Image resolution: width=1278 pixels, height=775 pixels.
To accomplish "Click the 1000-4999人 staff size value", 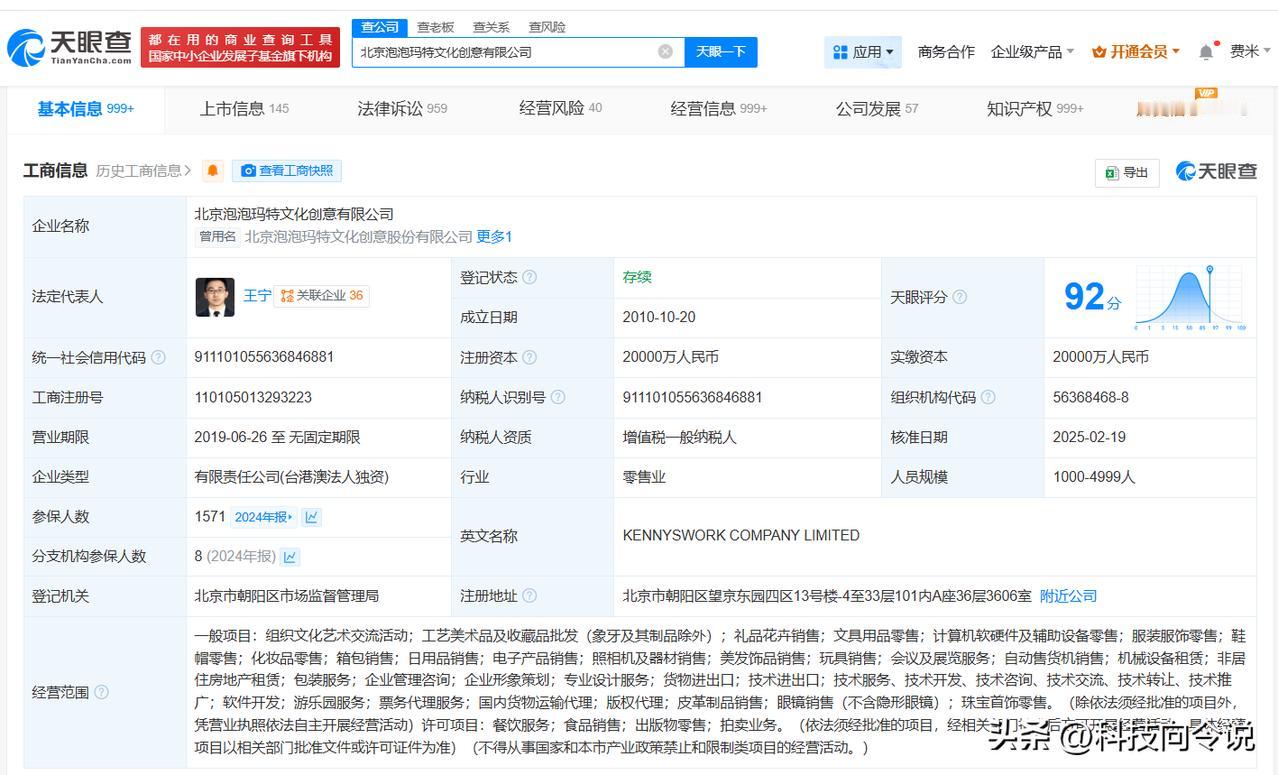I will click(1094, 477).
